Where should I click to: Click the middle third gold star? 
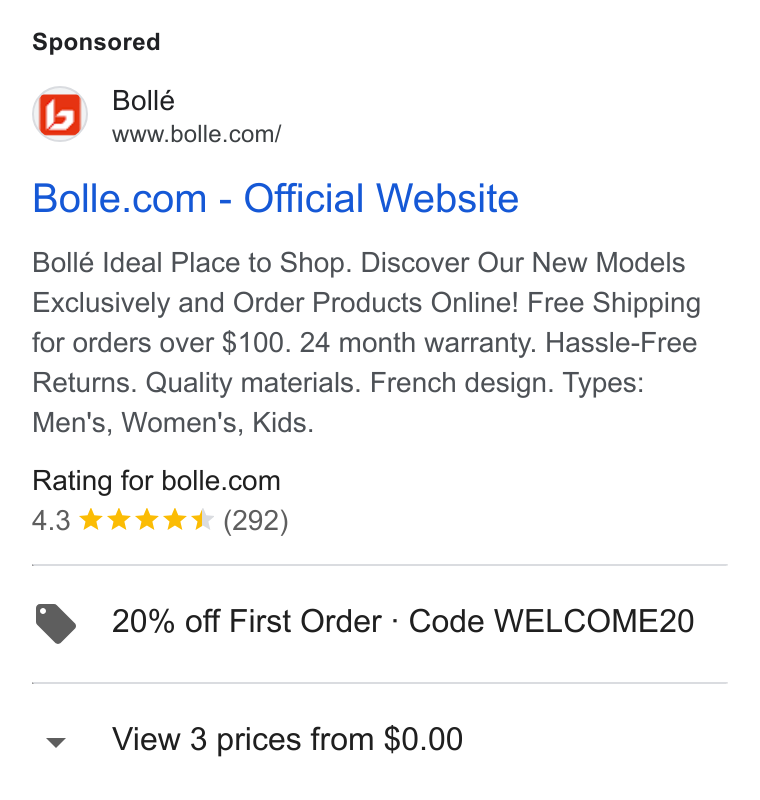pos(147,520)
